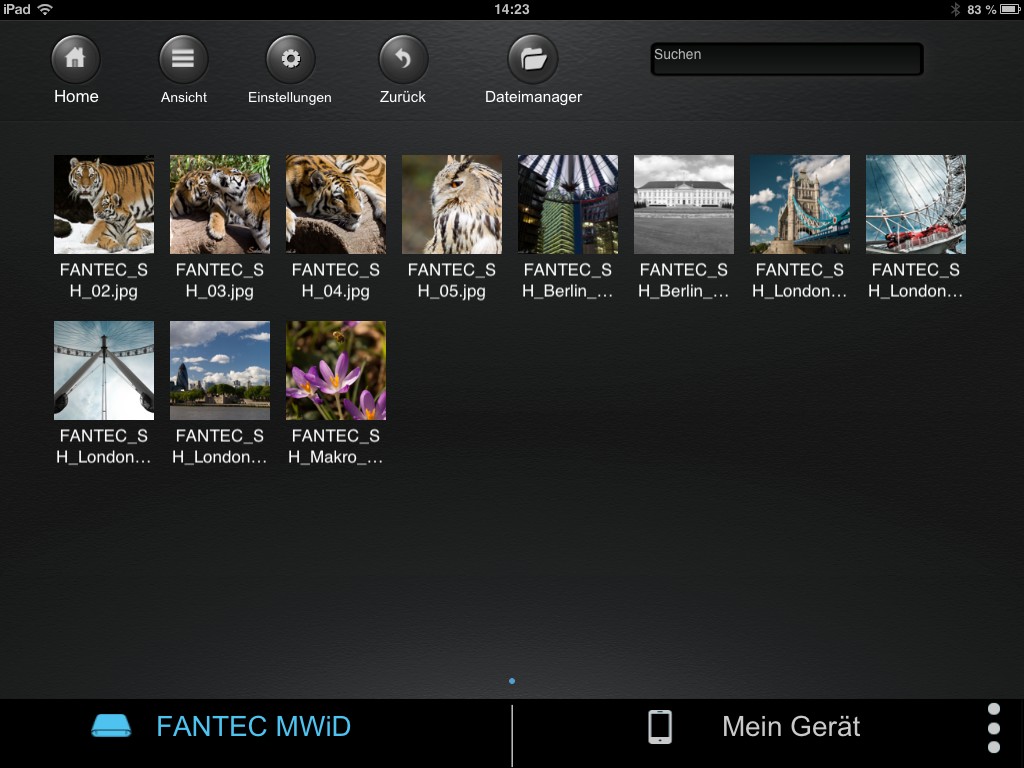1024x768 pixels.
Task: Tap the blue page indicator dot
Action: pos(512,681)
